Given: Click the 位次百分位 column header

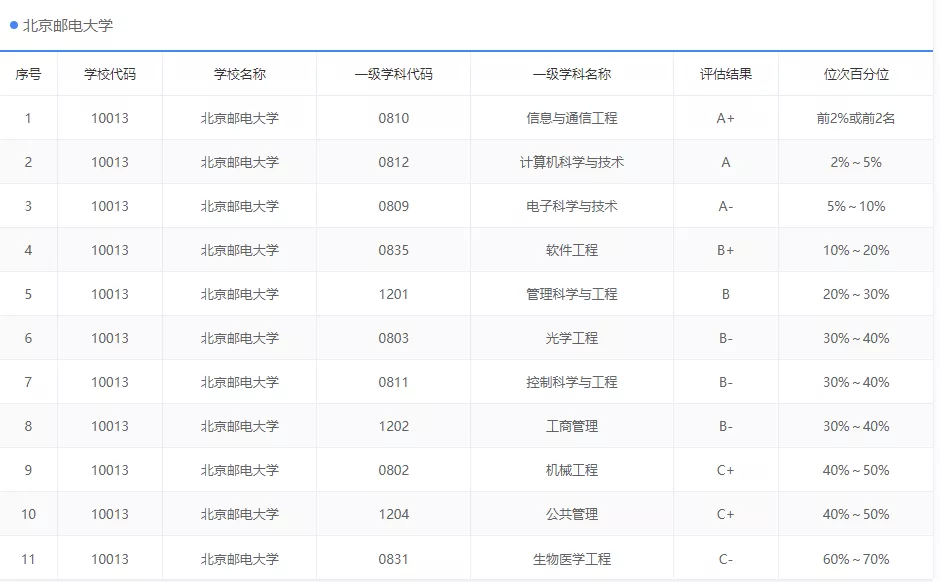Looking at the screenshot, I should point(857,74).
